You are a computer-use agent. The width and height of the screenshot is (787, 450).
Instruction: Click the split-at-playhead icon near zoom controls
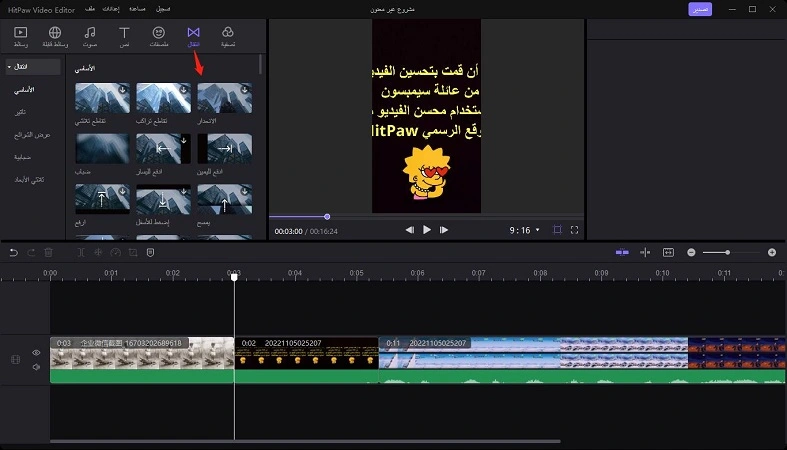coord(645,252)
